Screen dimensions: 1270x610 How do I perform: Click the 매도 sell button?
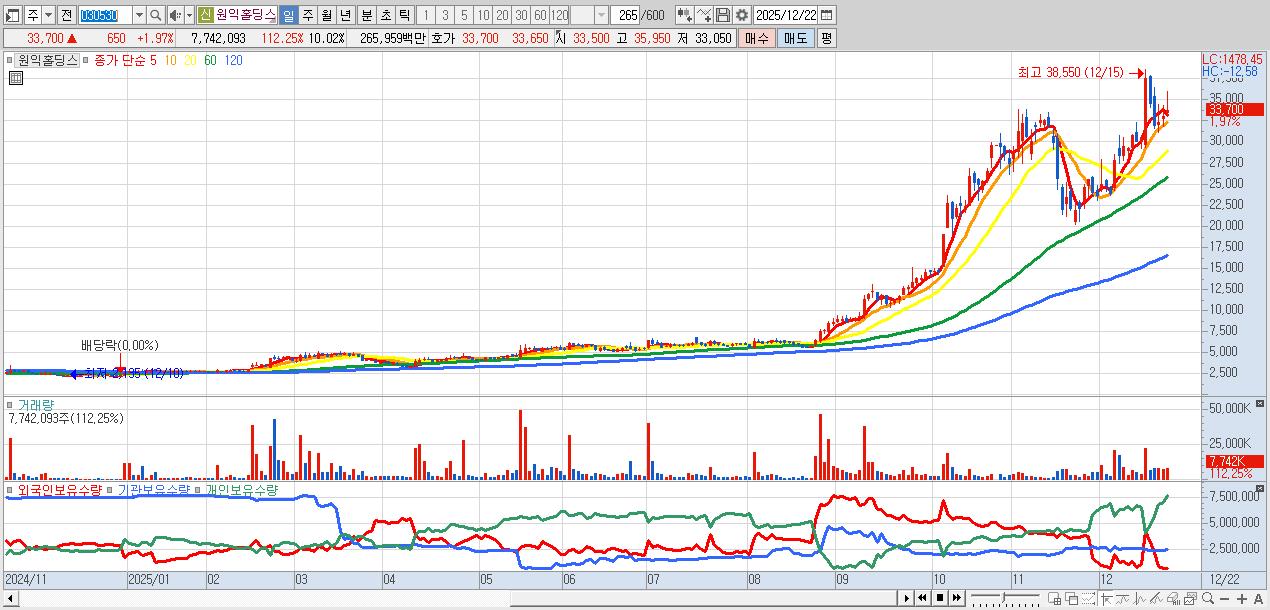pos(795,38)
